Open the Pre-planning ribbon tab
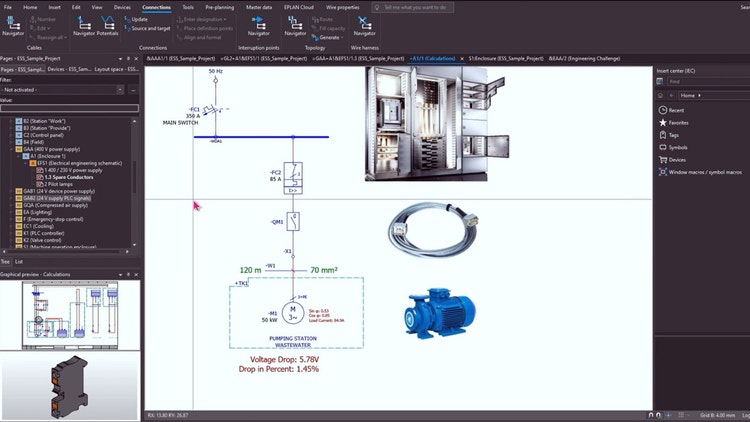This screenshot has width=750, height=422. (221, 6)
